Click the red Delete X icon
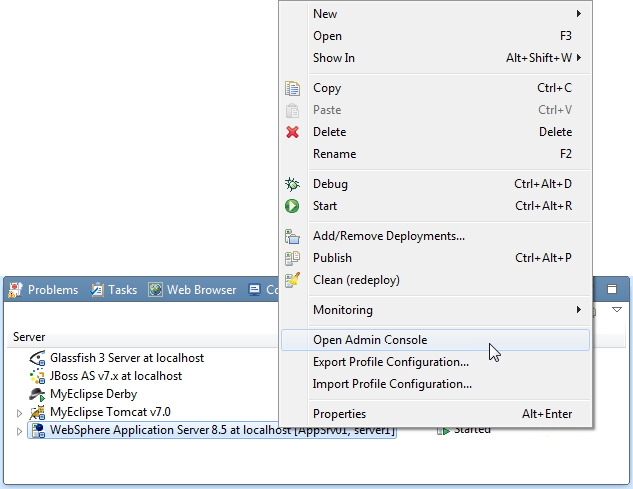 point(292,132)
